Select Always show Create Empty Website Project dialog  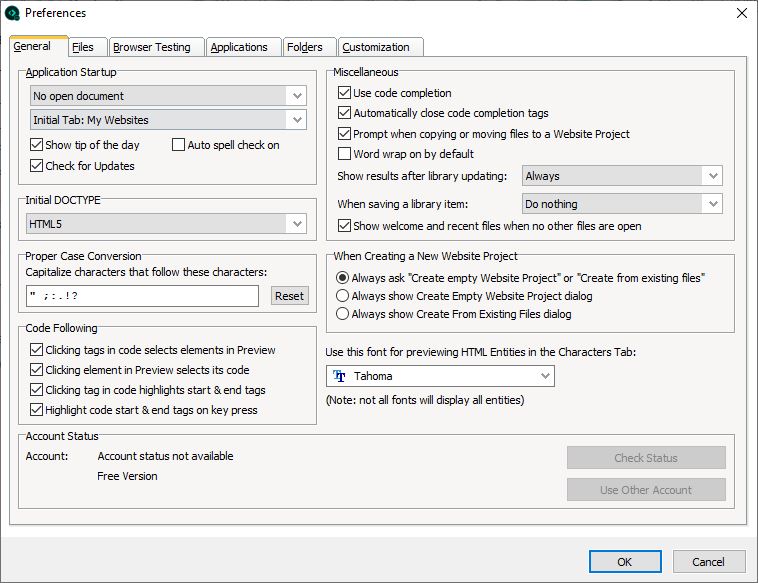342,295
